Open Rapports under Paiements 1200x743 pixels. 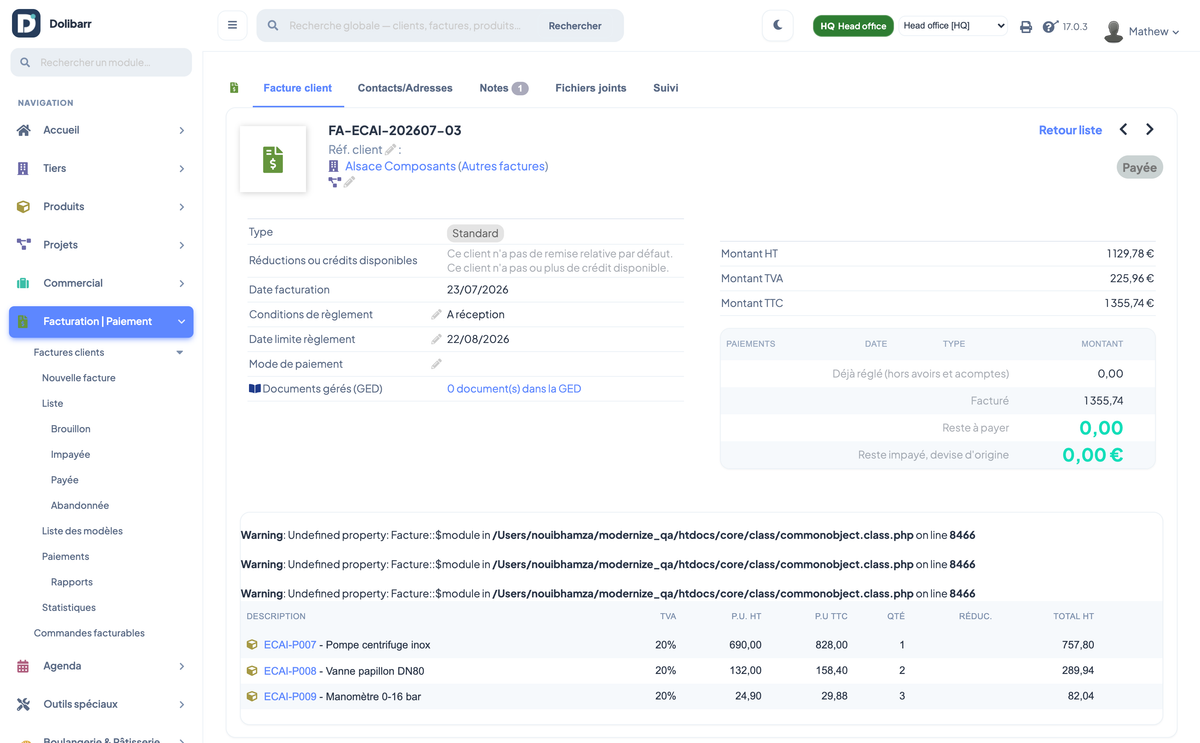(72, 582)
